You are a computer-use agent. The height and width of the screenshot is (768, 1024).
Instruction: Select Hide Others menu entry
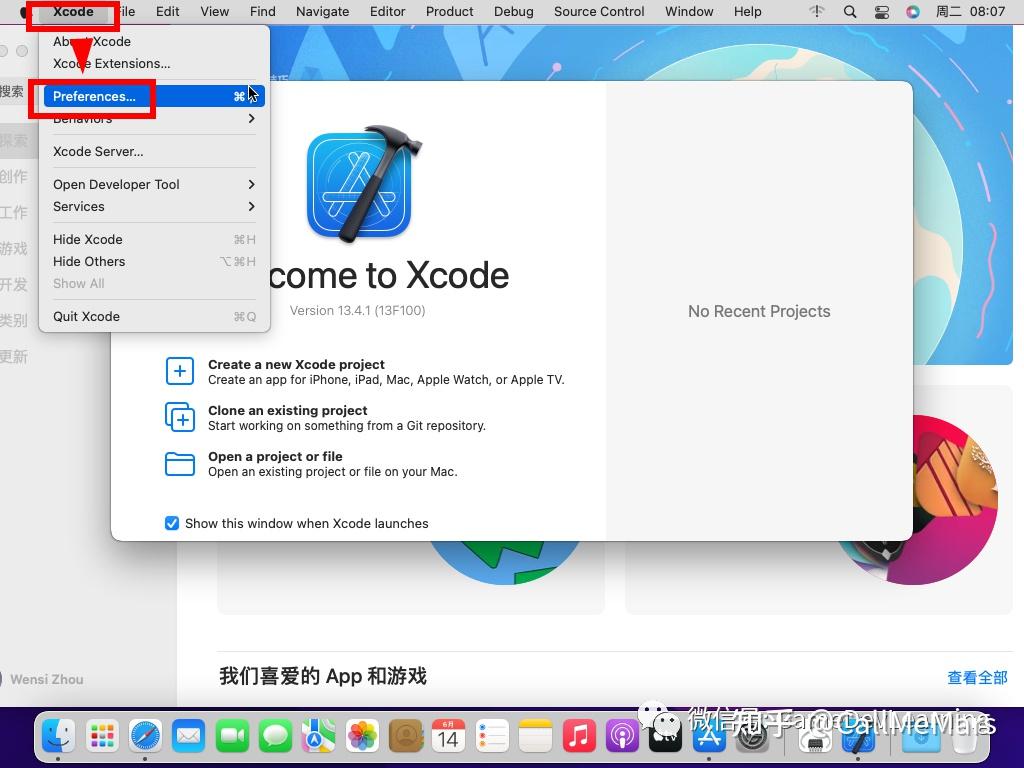click(154, 261)
